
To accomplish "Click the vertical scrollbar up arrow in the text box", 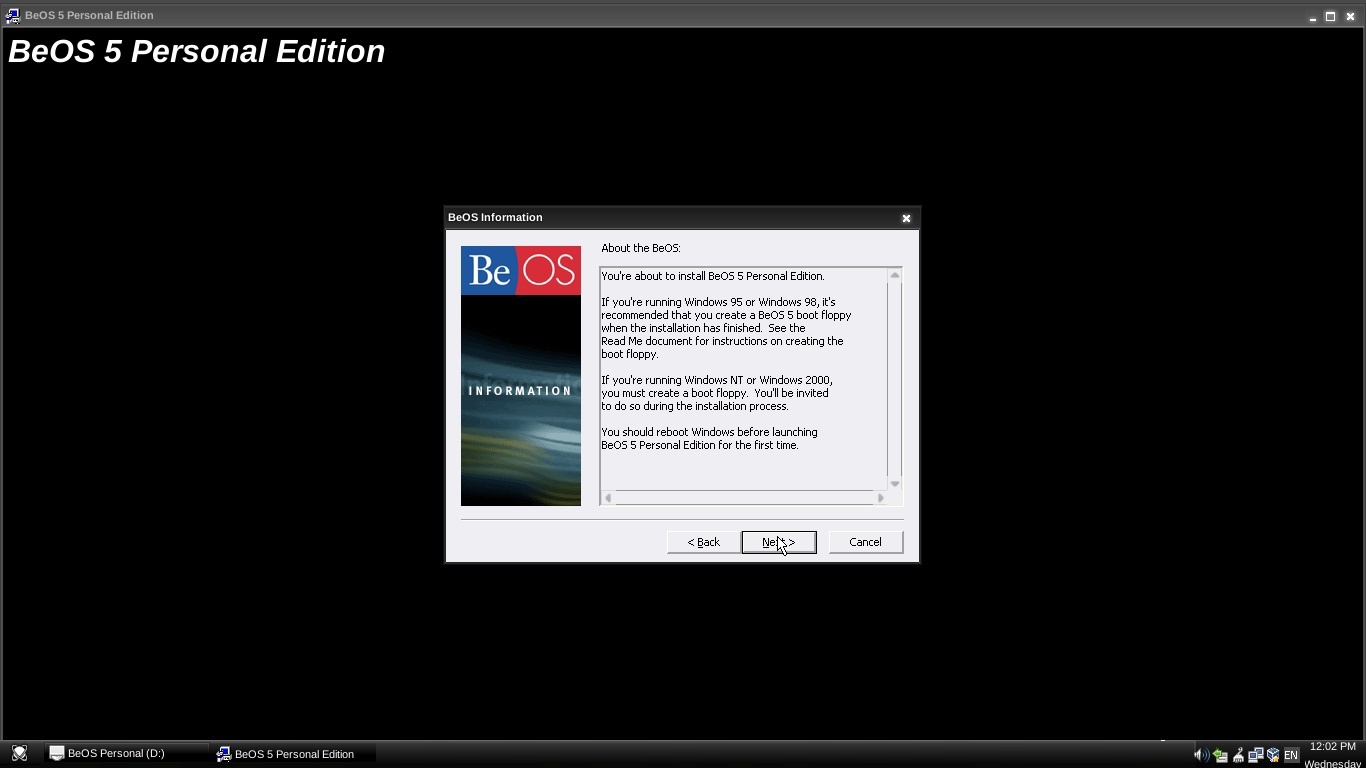I will (894, 275).
